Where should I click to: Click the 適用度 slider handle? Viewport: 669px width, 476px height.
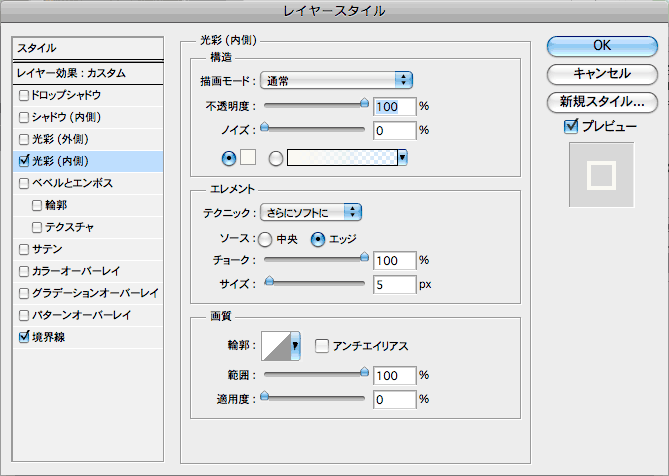265,396
